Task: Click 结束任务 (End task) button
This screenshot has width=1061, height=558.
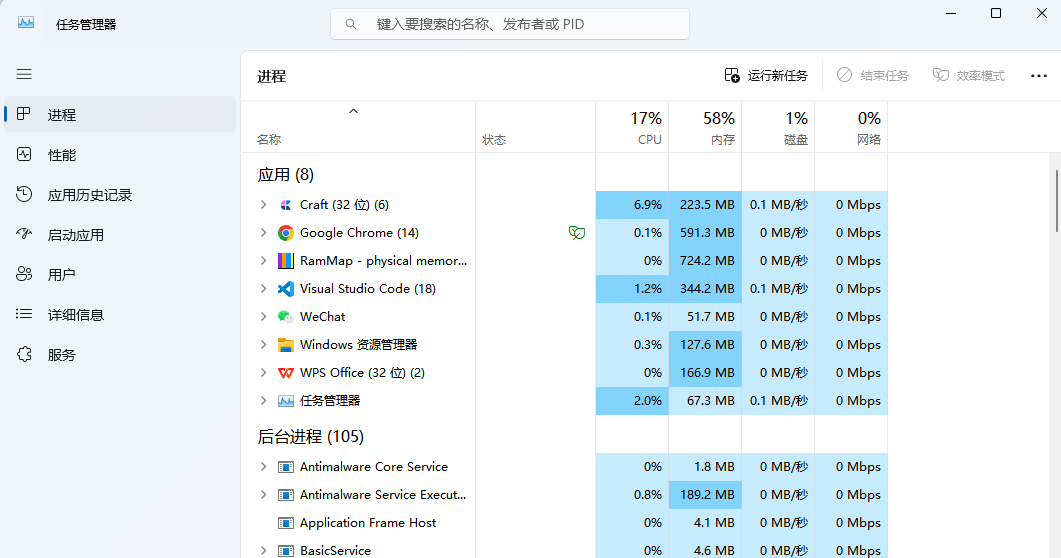Action: pos(872,76)
